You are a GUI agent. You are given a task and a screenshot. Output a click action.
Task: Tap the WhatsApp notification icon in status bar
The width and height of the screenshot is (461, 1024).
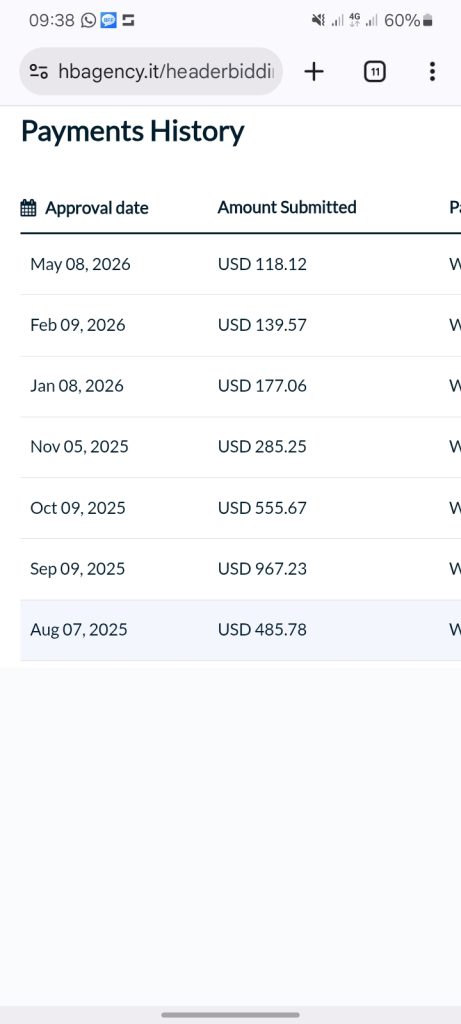(88, 20)
